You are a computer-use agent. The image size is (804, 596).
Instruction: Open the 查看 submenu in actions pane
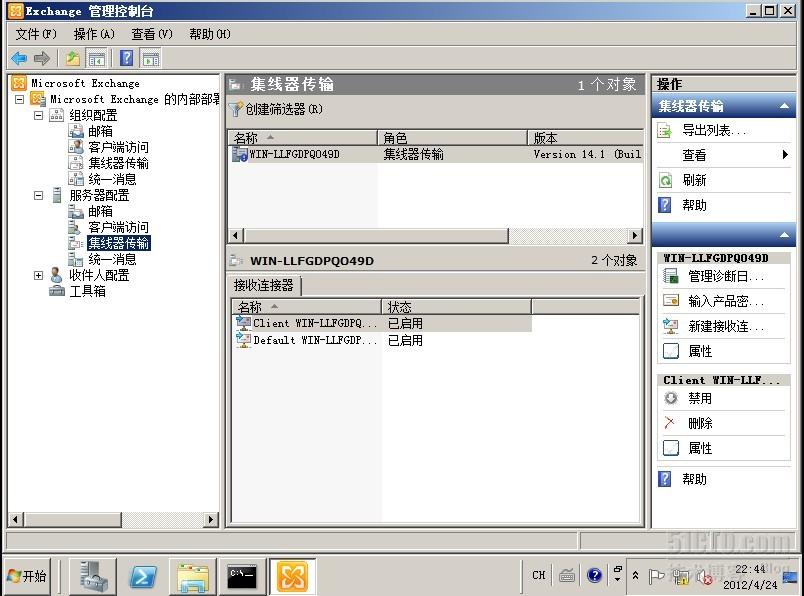pos(723,155)
